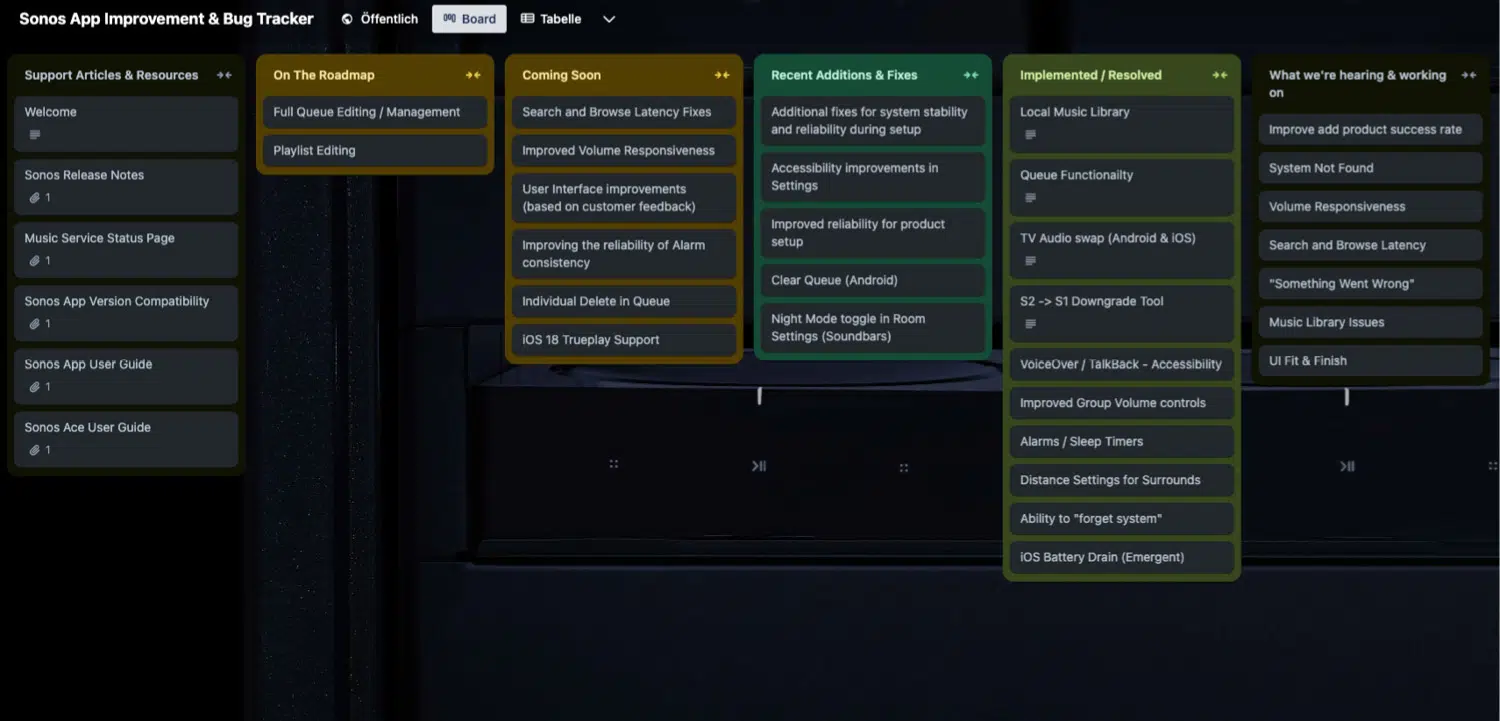Screen dimensions: 1500x721
Task: Open VoiceOver / TalkBack - Accessibility card
Action: 1122,364
